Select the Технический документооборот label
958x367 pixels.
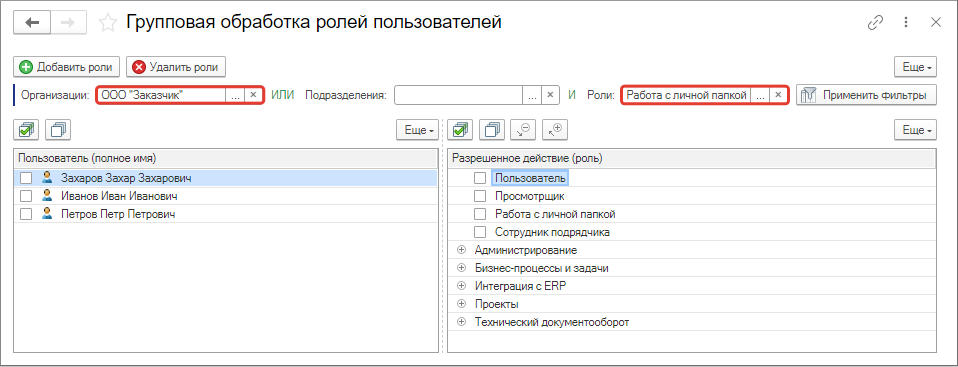click(x=552, y=322)
